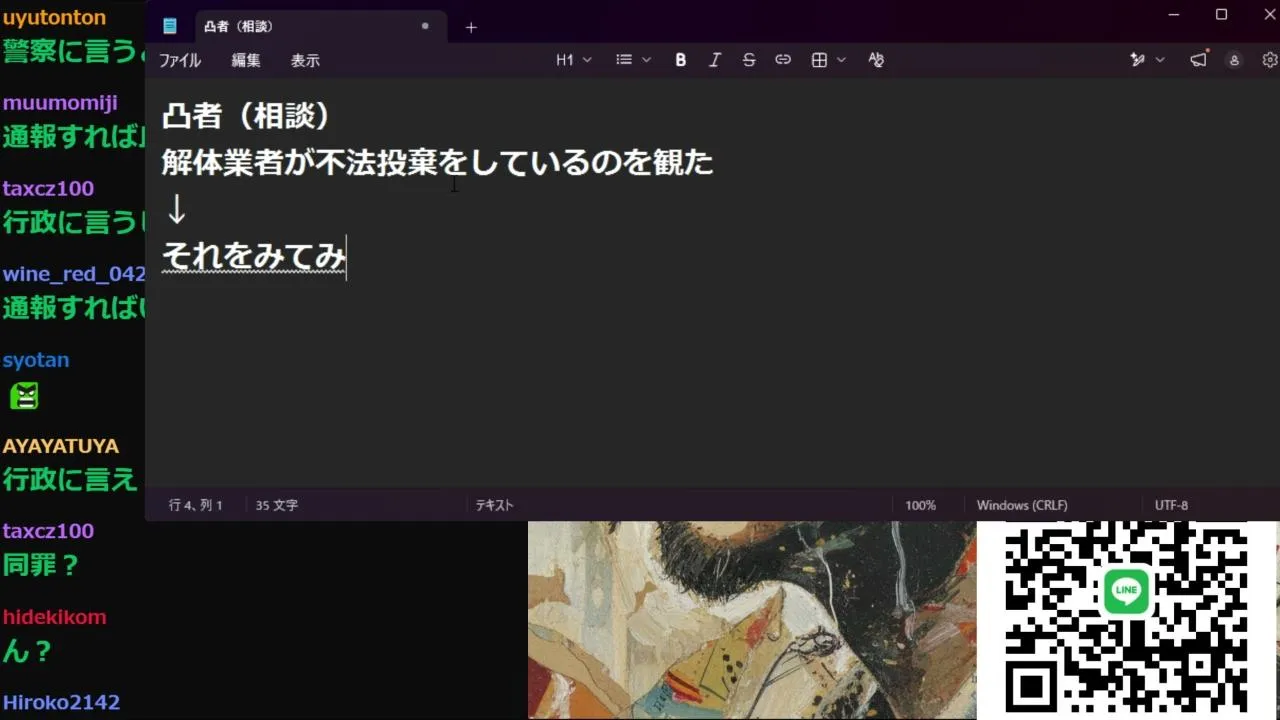This screenshot has height=720, width=1280.
Task: Click username Hiroko2142 in chat
Action: point(61,702)
